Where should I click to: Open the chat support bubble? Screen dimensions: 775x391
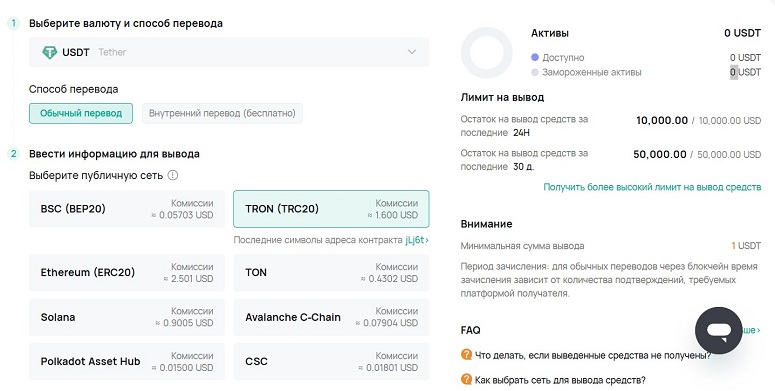pyautogui.click(x=719, y=330)
